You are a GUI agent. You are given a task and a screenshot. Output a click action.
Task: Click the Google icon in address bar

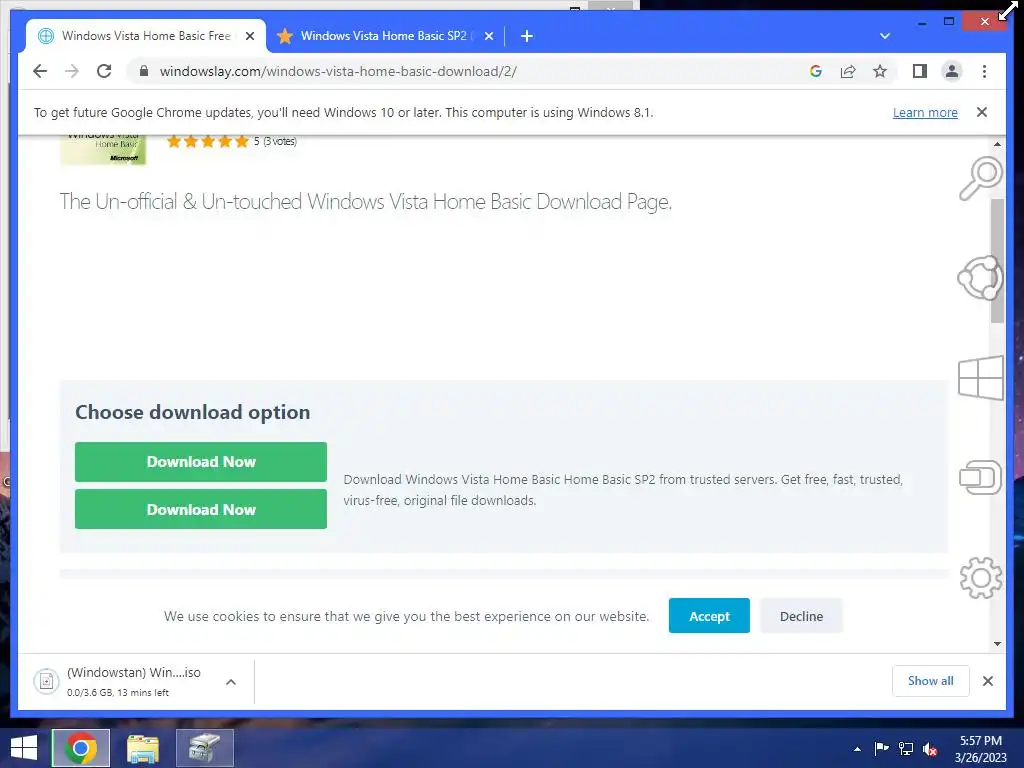816,71
